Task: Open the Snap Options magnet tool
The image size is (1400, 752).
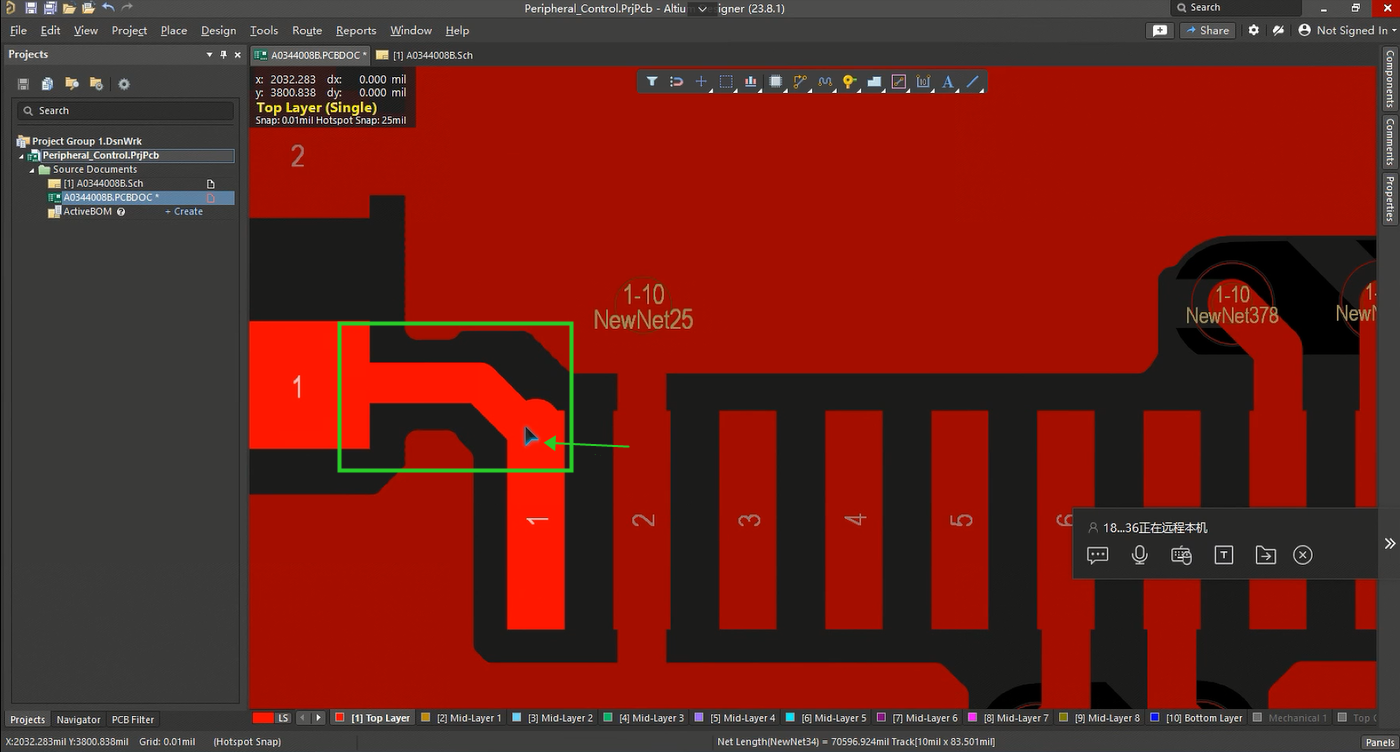Action: tap(677, 82)
